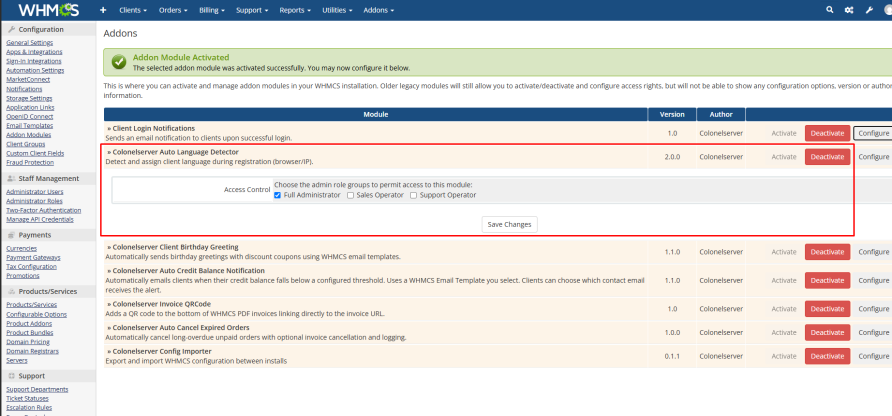
Task: Click the Payments section icon
Action: (x=11, y=234)
